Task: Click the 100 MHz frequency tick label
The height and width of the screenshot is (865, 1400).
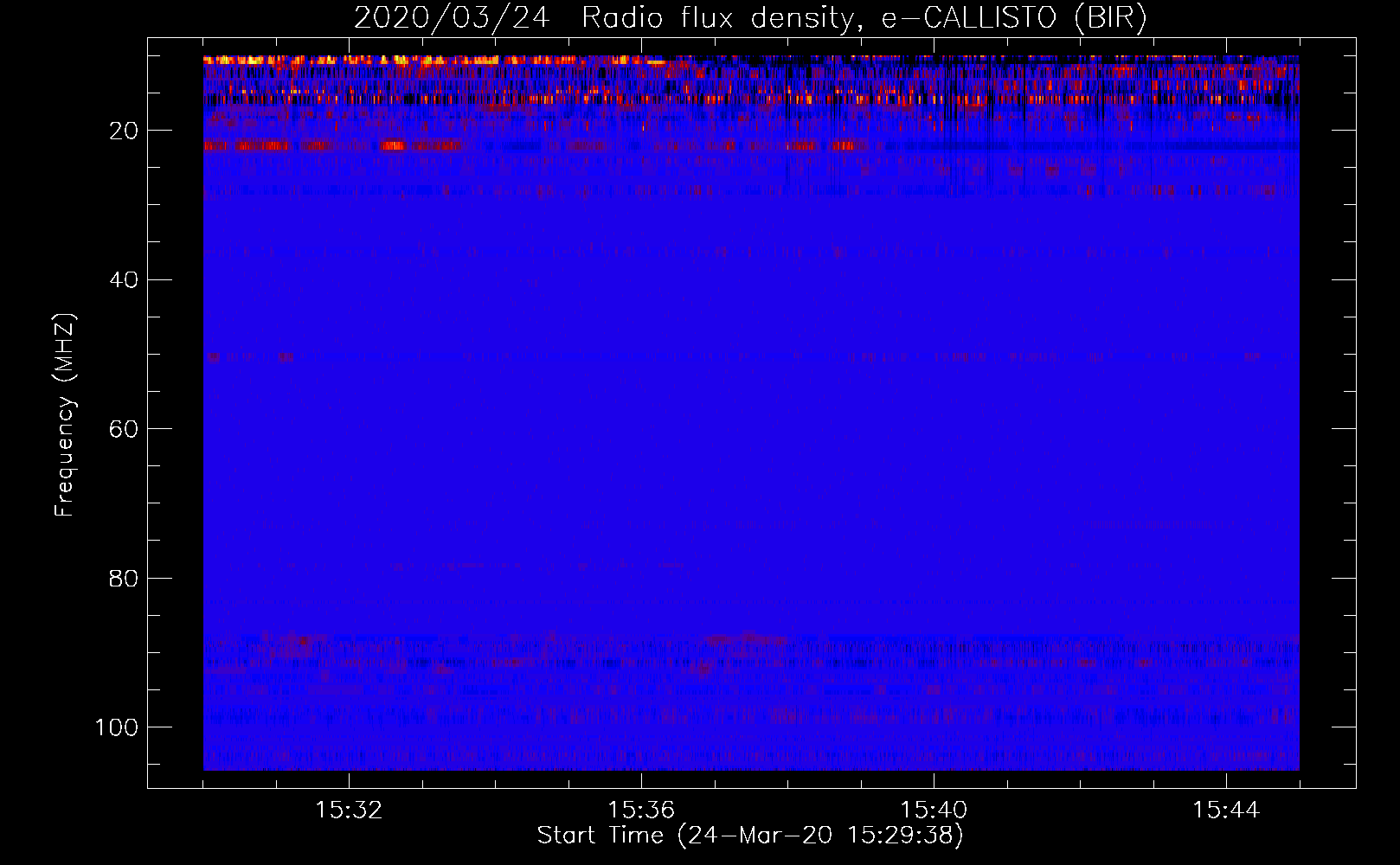Action: (x=116, y=727)
